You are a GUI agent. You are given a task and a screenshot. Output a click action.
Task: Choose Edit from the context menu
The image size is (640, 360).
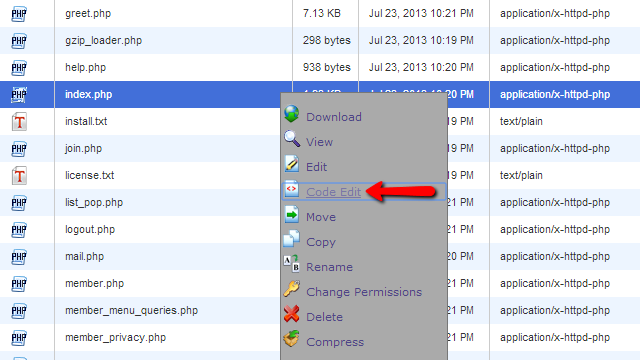pos(316,167)
